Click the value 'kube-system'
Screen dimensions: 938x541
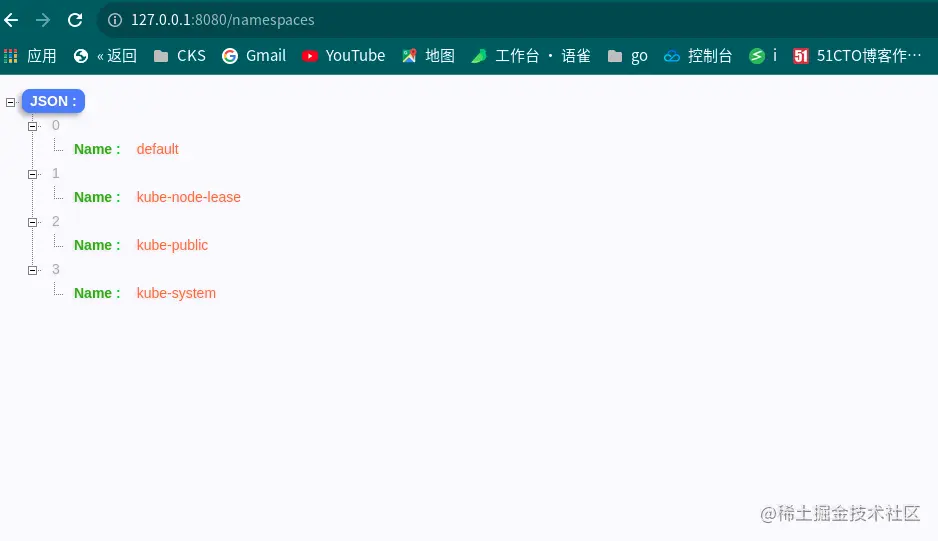[x=176, y=293]
